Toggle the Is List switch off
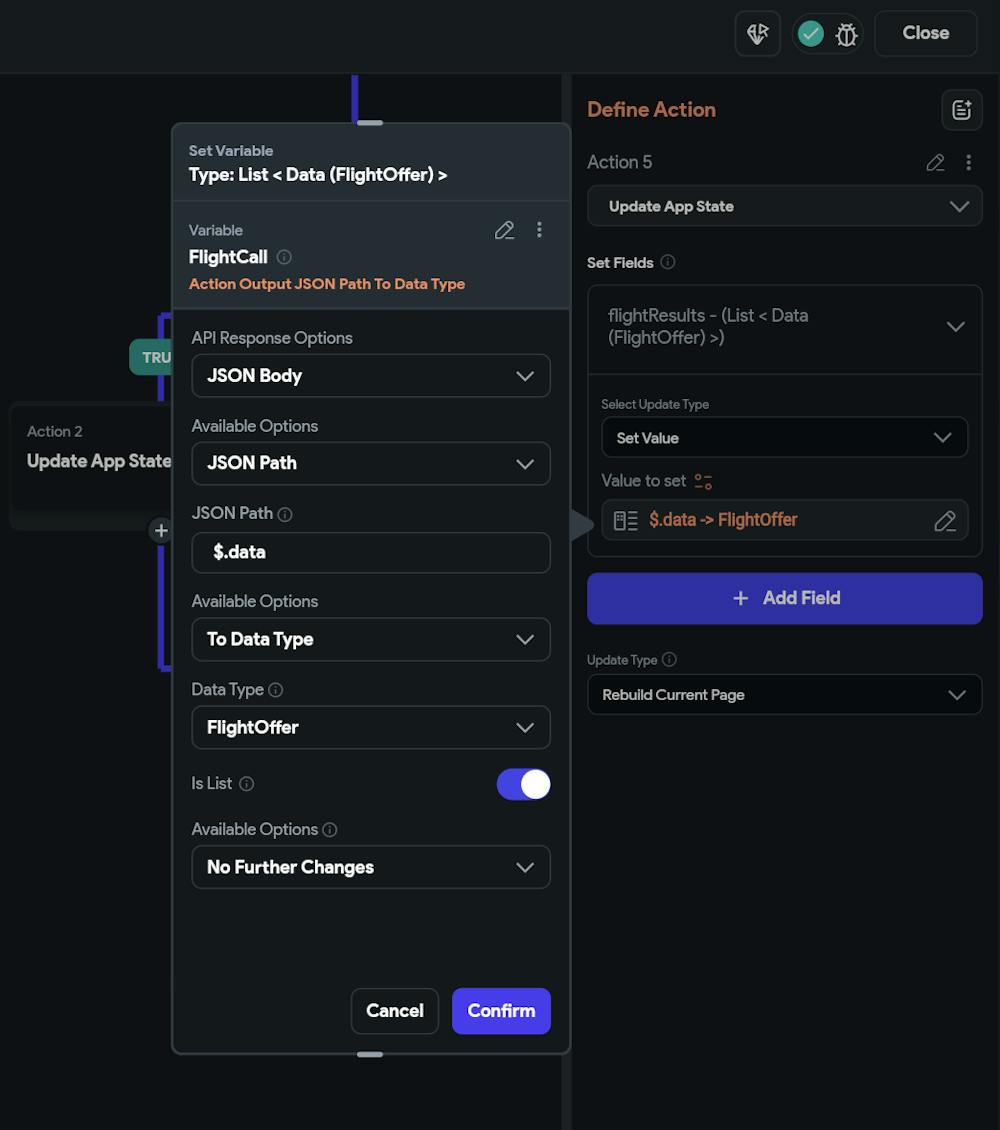This screenshot has width=1000, height=1130. point(523,784)
